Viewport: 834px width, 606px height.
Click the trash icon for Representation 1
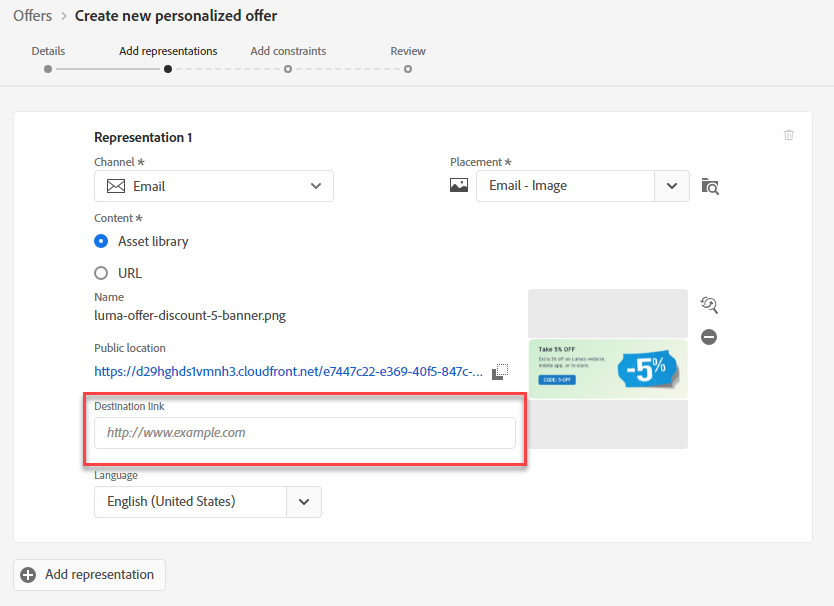click(788, 135)
